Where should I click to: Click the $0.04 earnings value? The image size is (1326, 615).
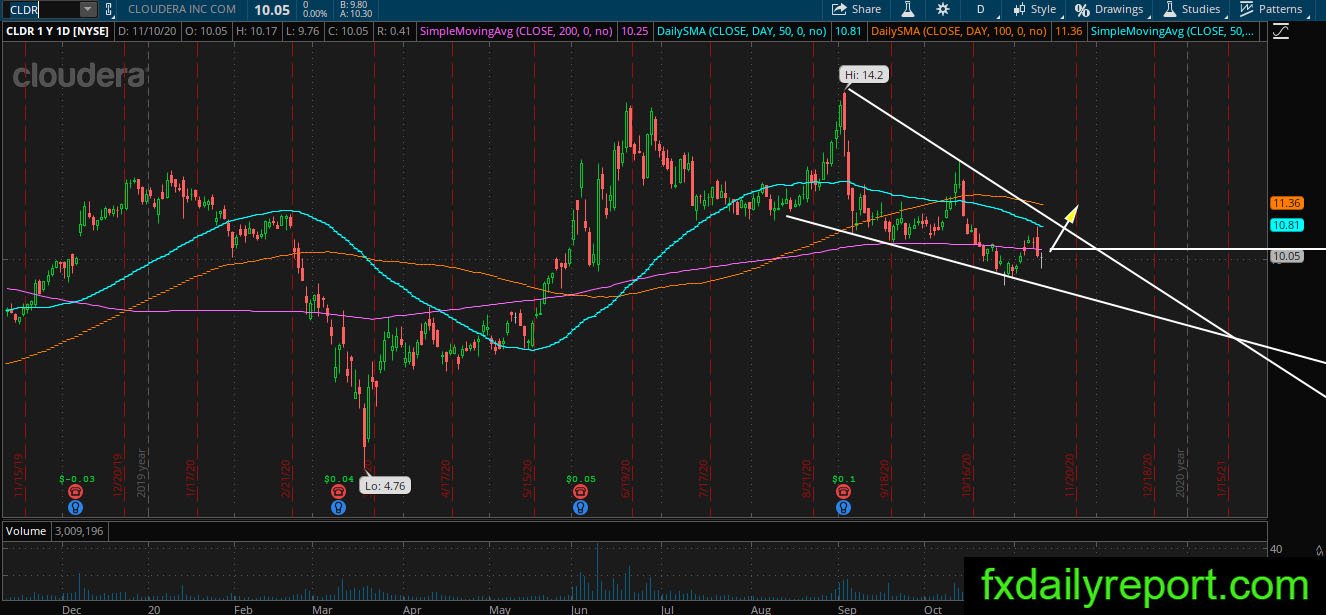[x=339, y=480]
